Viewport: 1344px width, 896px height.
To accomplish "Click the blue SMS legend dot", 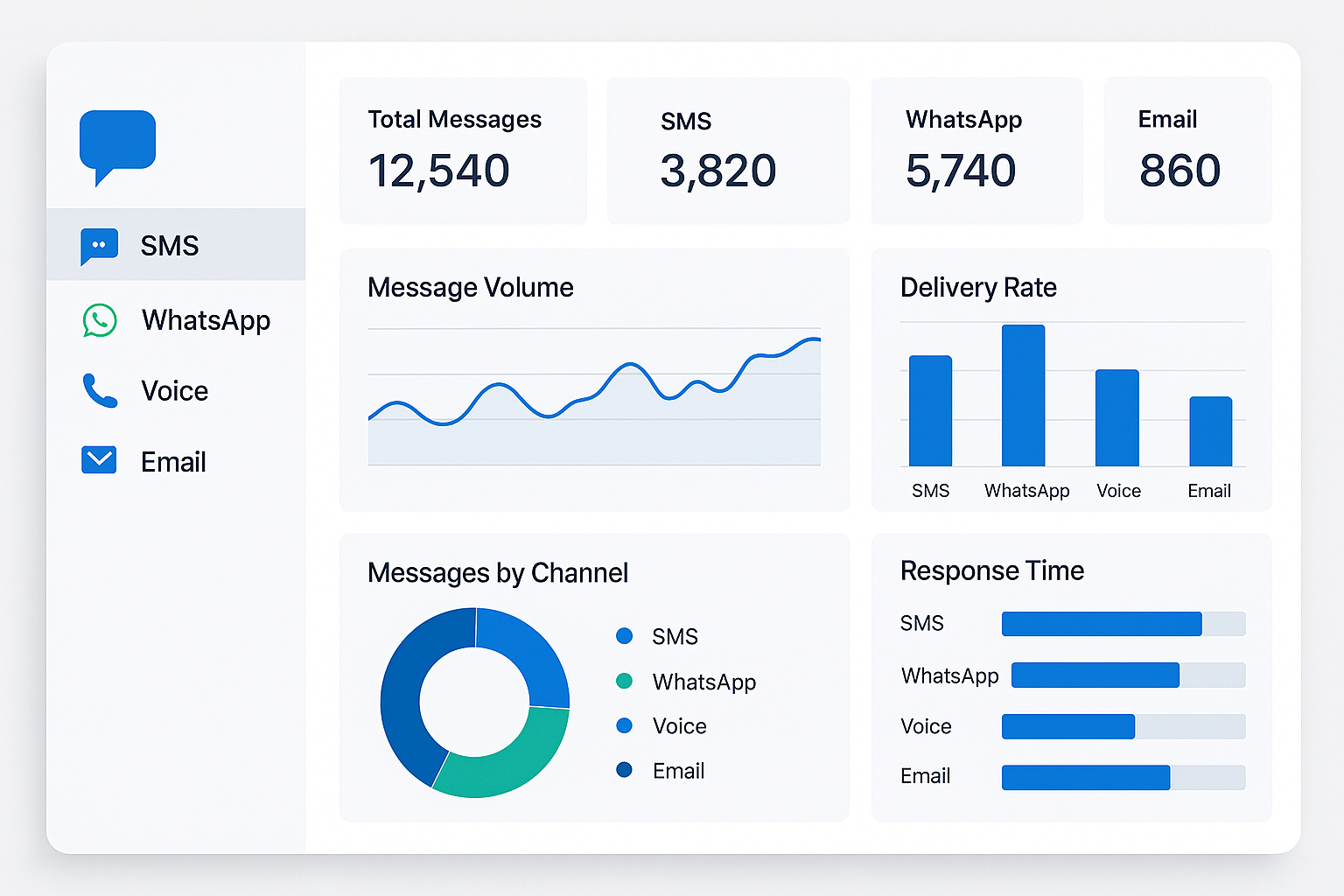I will tap(625, 636).
